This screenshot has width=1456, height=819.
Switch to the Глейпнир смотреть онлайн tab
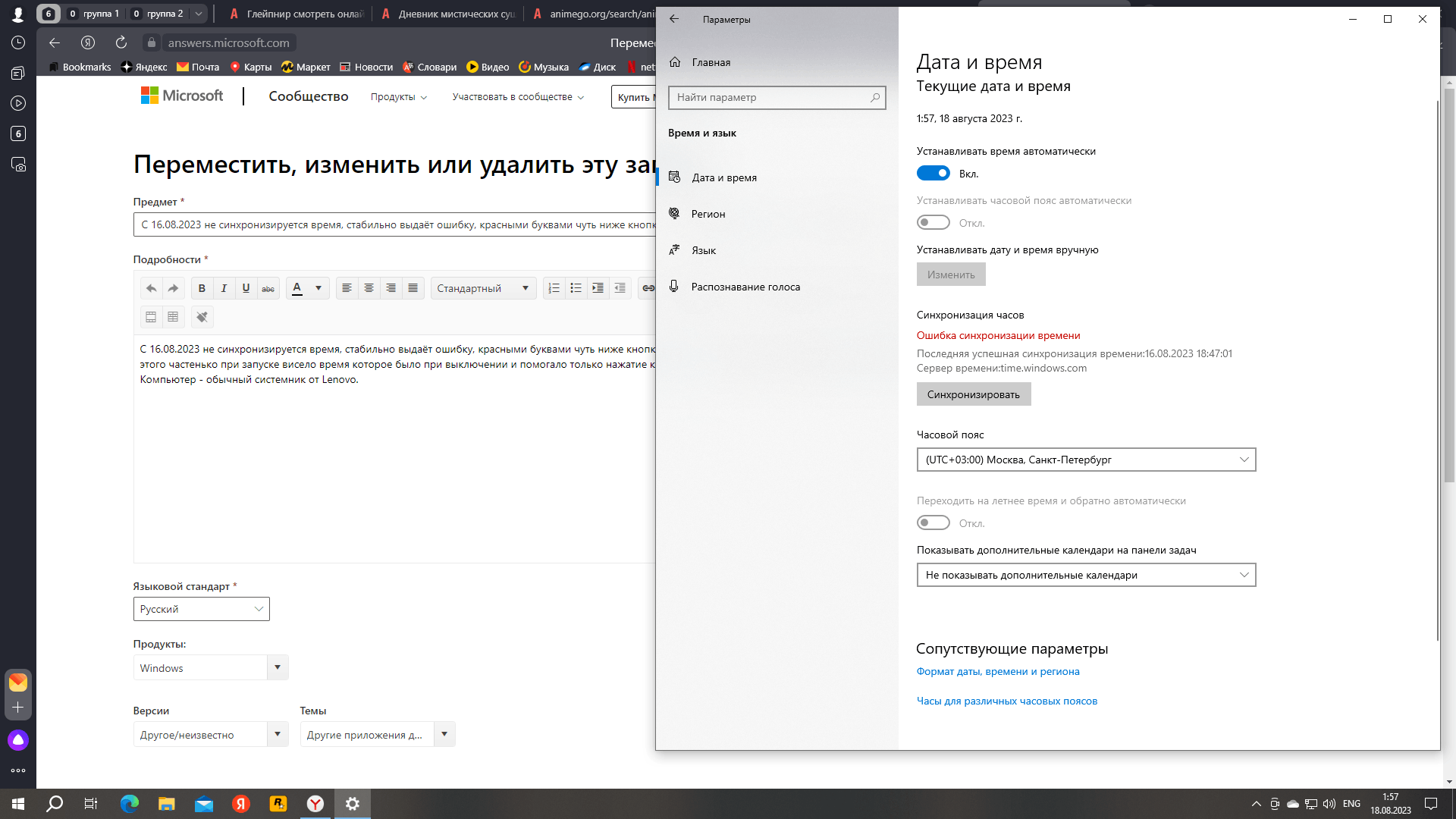(x=297, y=14)
